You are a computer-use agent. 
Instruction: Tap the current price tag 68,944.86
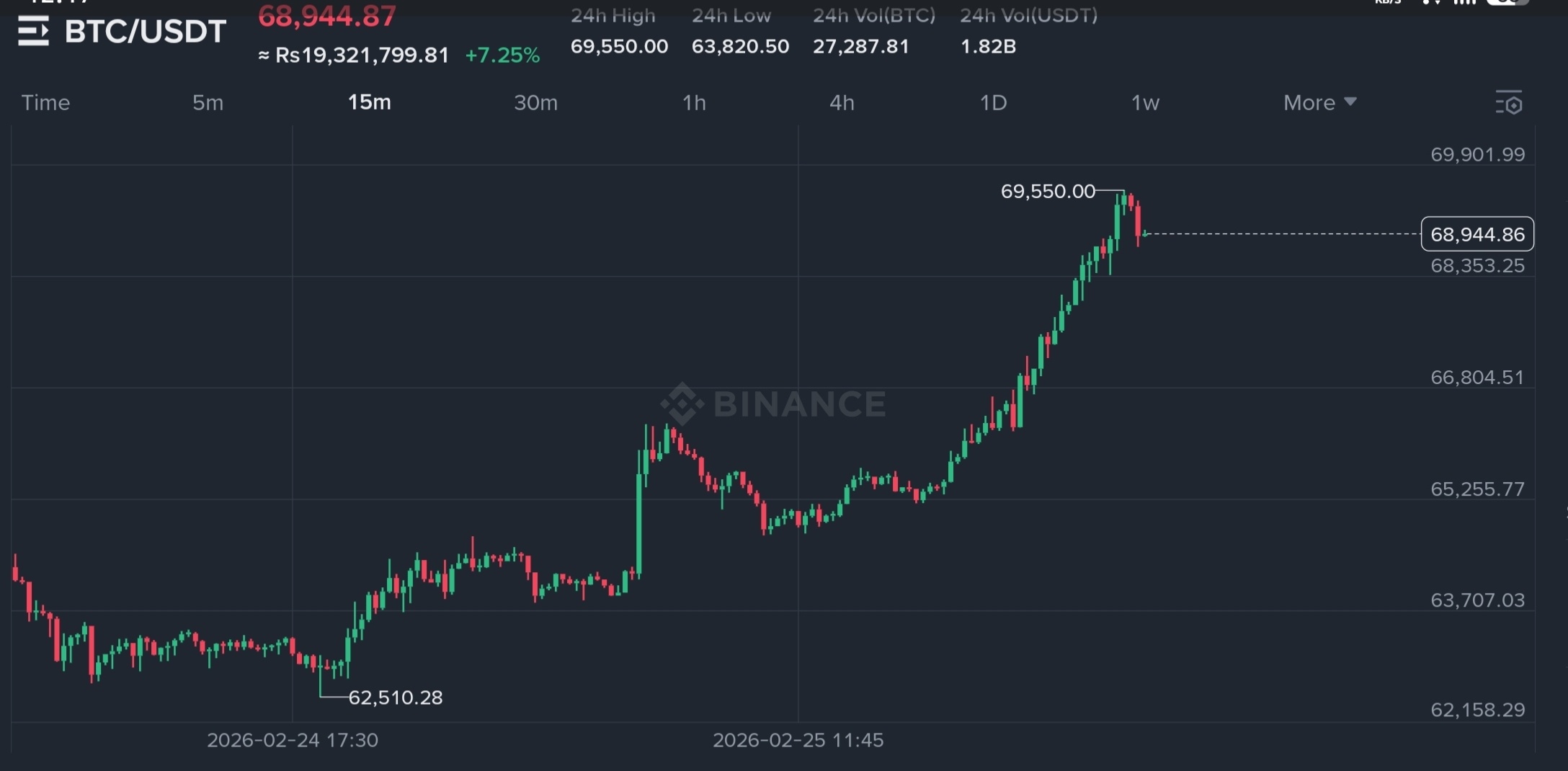click(1477, 234)
